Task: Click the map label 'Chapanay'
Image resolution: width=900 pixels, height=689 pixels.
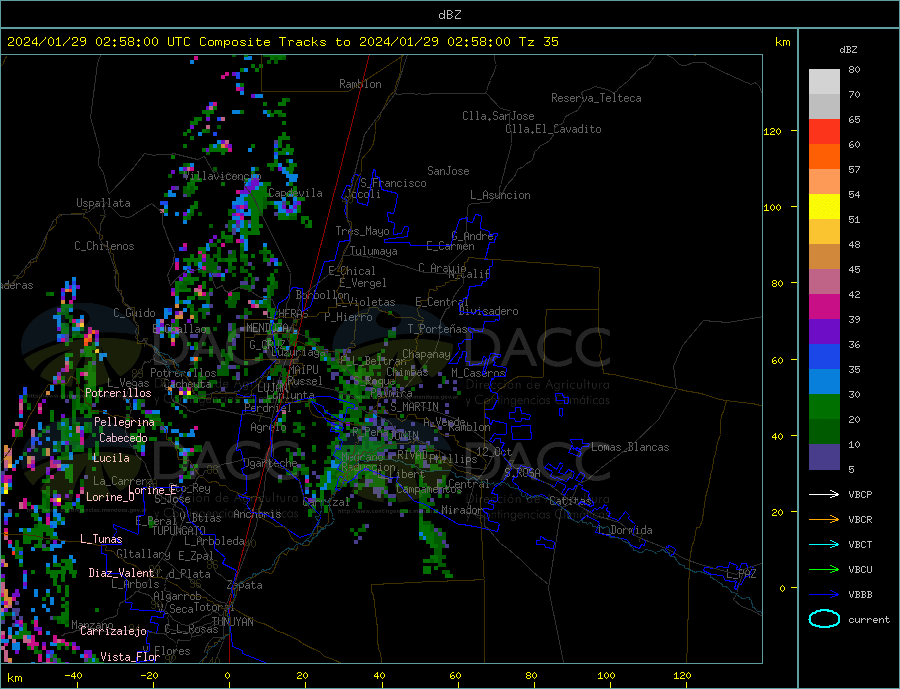Action: 426,354
